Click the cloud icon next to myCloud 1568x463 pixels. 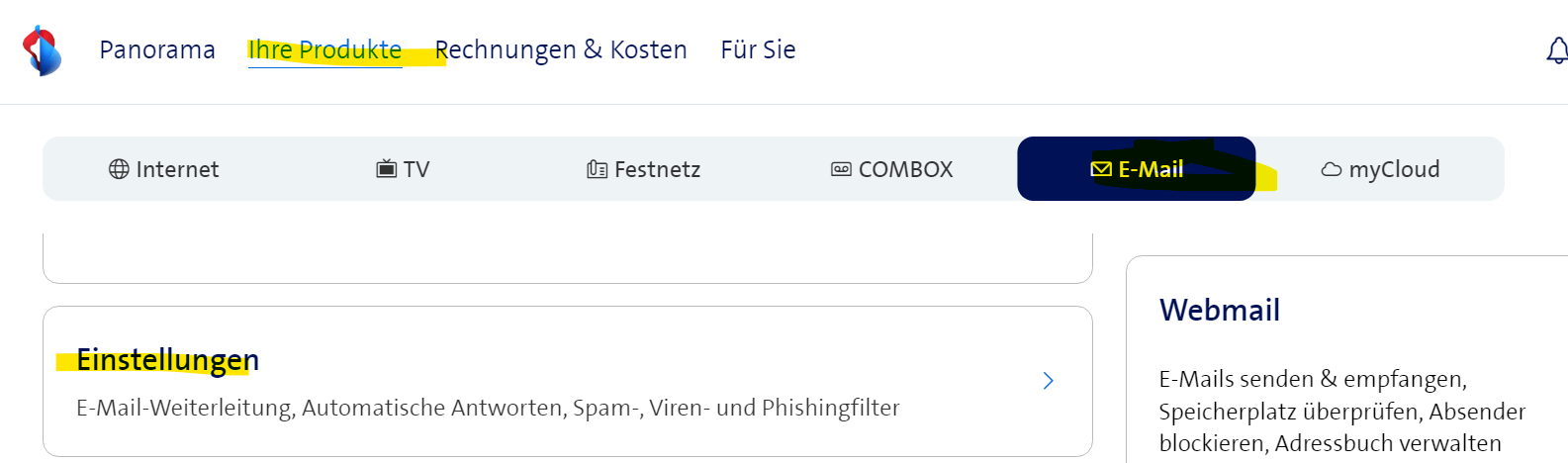[x=1332, y=169]
